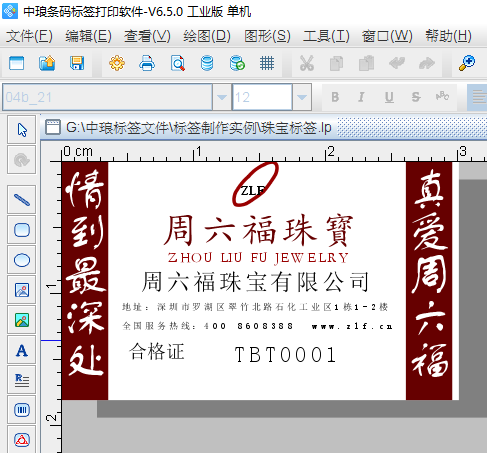Select the arrow pointer tool

click(22, 130)
